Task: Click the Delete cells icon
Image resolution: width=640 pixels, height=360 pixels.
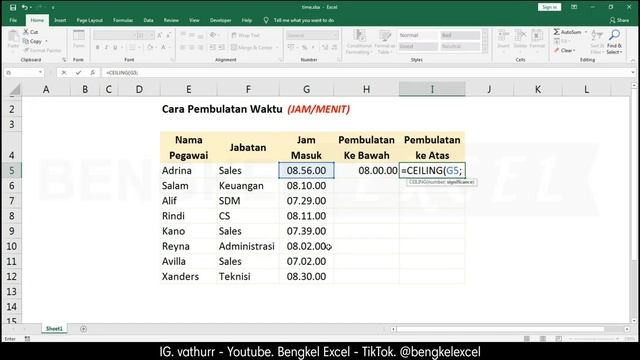Action: (x=520, y=36)
